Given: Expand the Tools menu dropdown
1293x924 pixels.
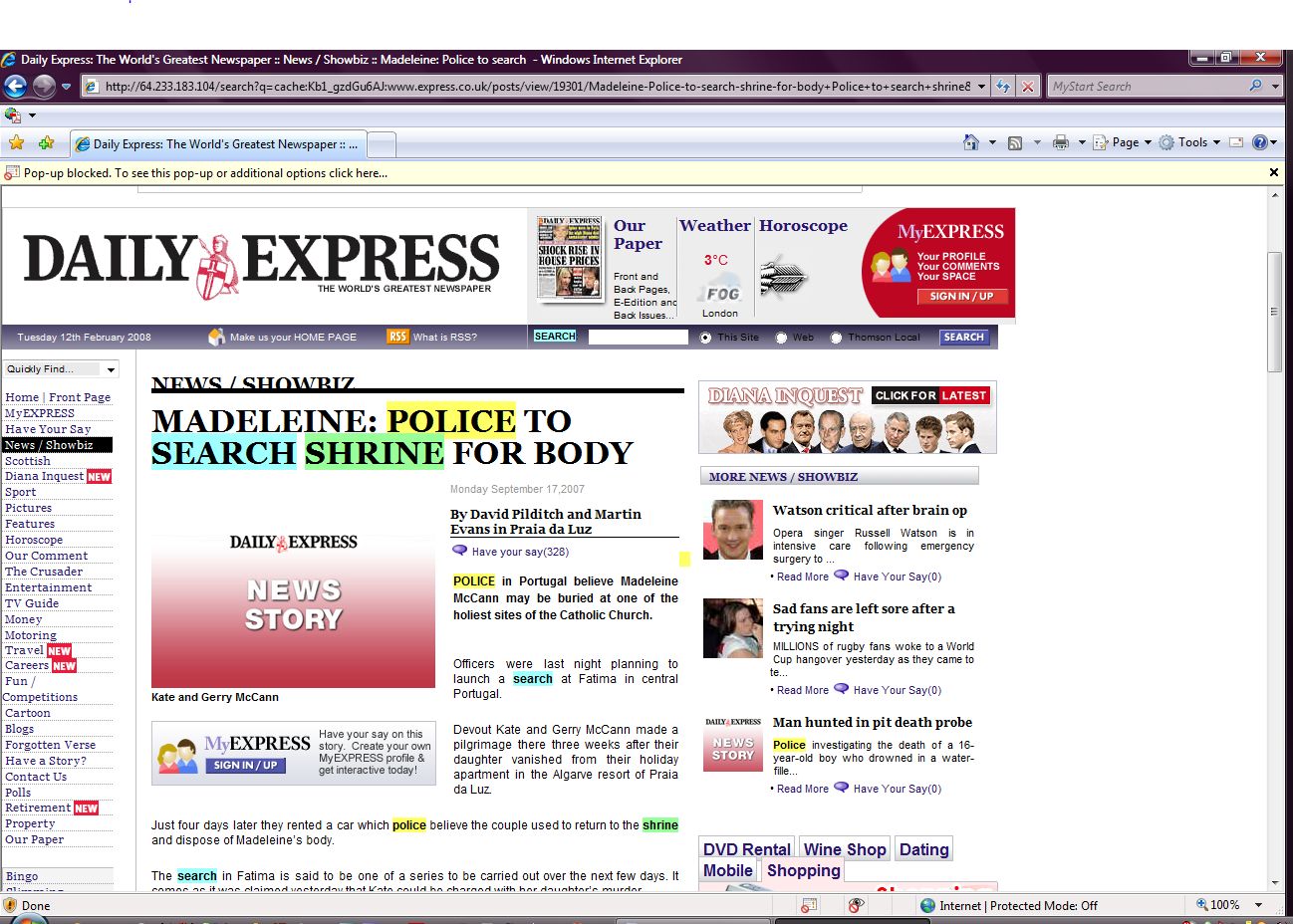Looking at the screenshot, I should coord(1191,142).
